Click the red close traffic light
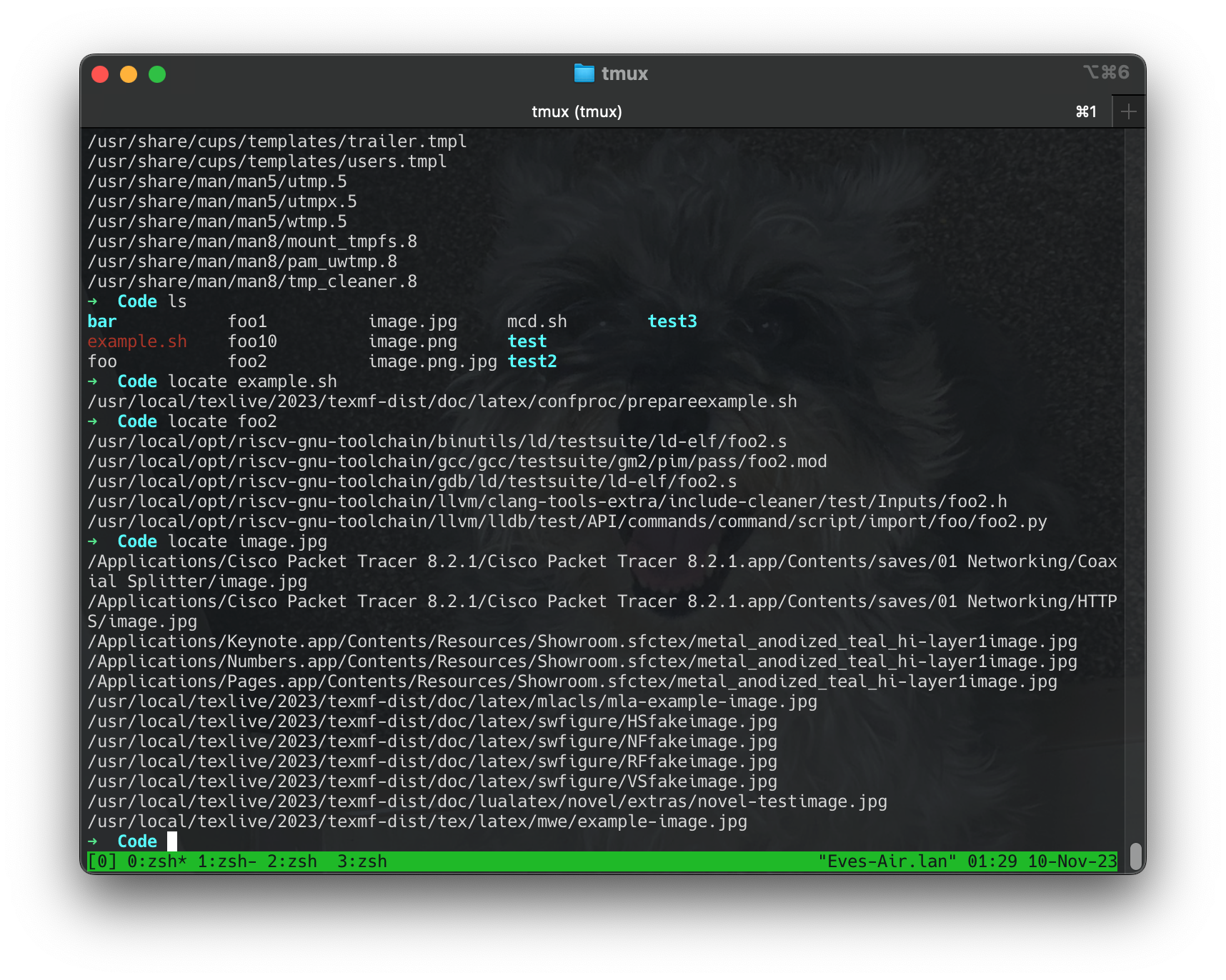1226x980 pixels. 100,74
